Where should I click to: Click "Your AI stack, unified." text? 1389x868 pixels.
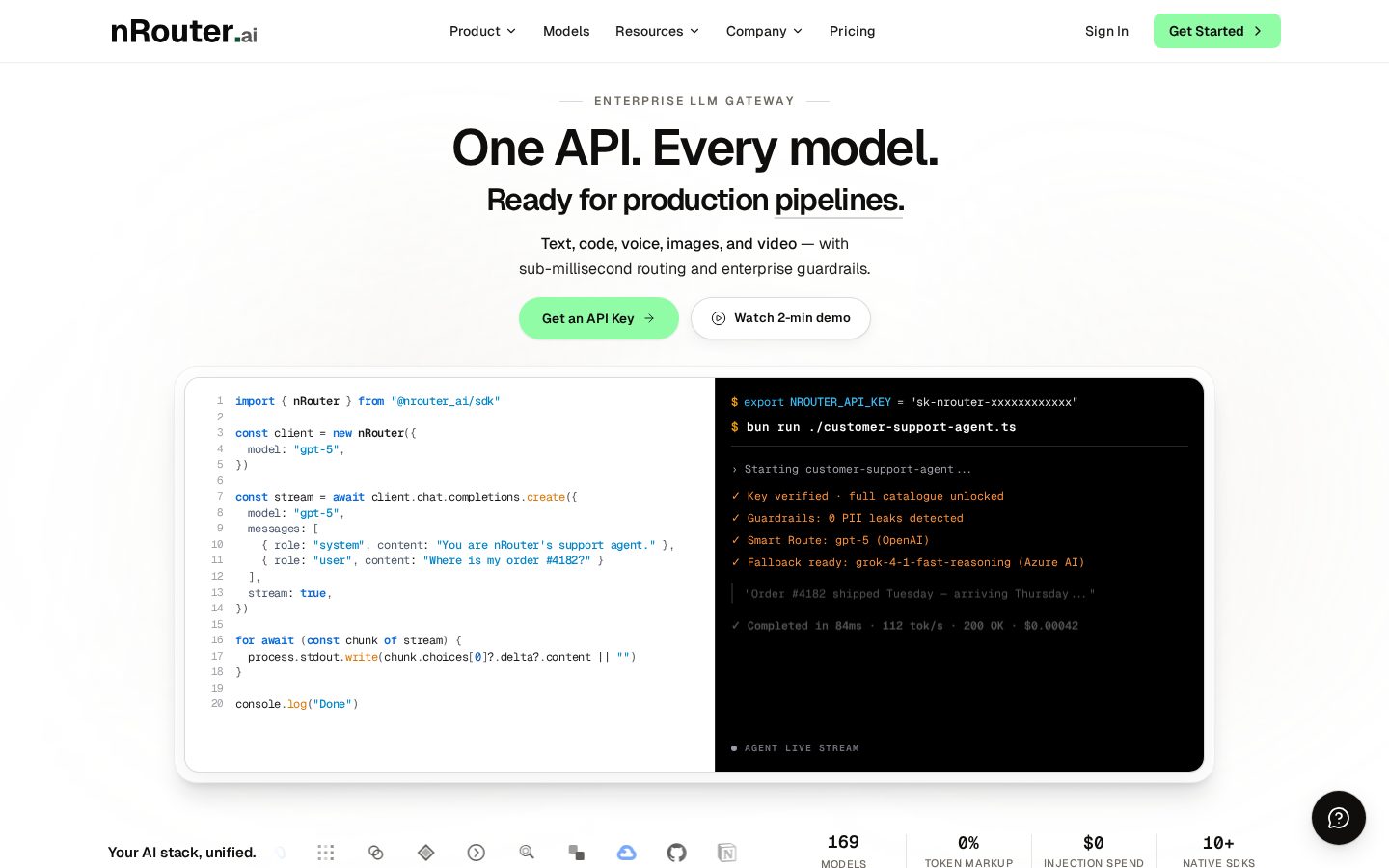pos(182,853)
